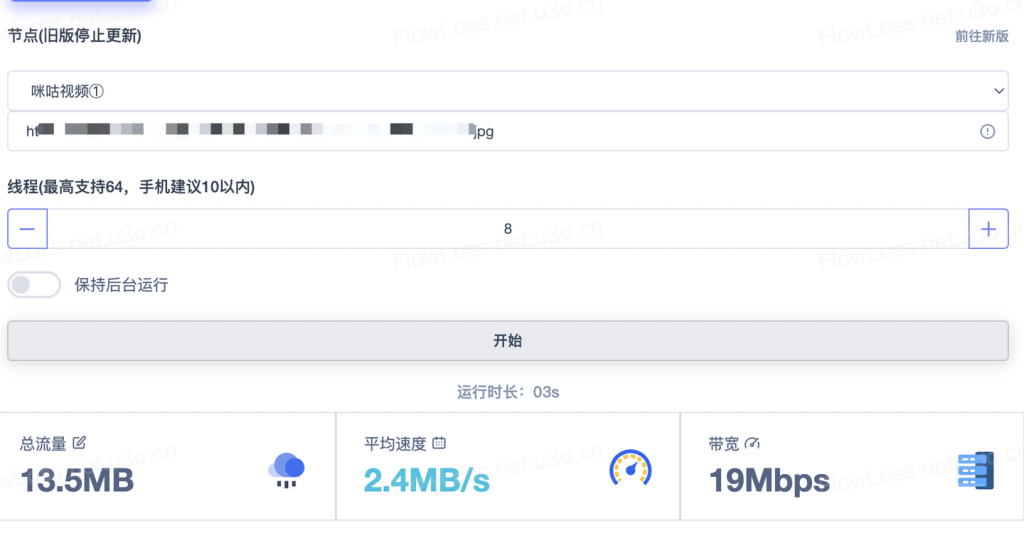Click the speedometer icon in 平均速度 card
The image size is (1024, 538).
[x=630, y=468]
